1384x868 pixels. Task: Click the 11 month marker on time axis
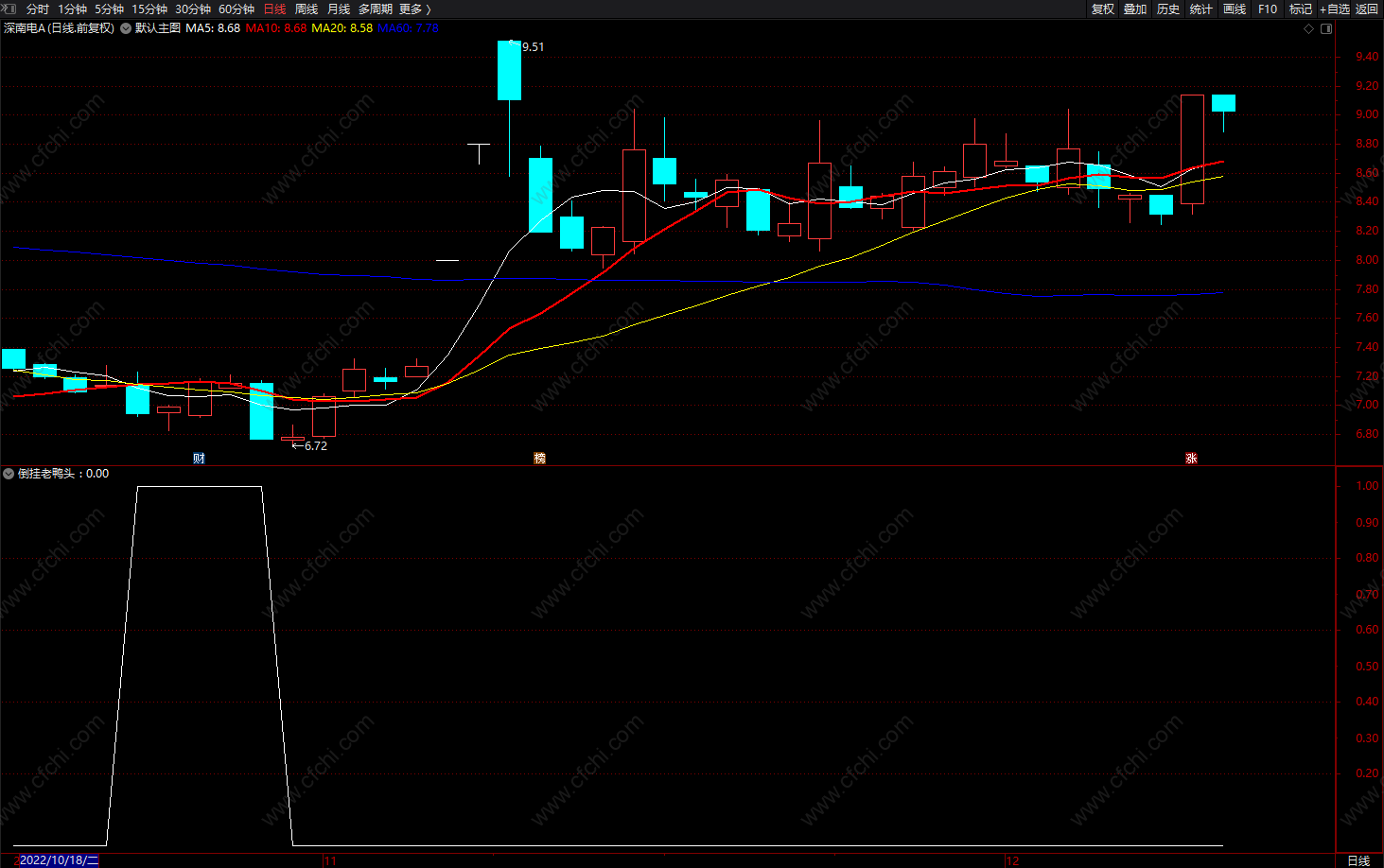click(x=330, y=860)
